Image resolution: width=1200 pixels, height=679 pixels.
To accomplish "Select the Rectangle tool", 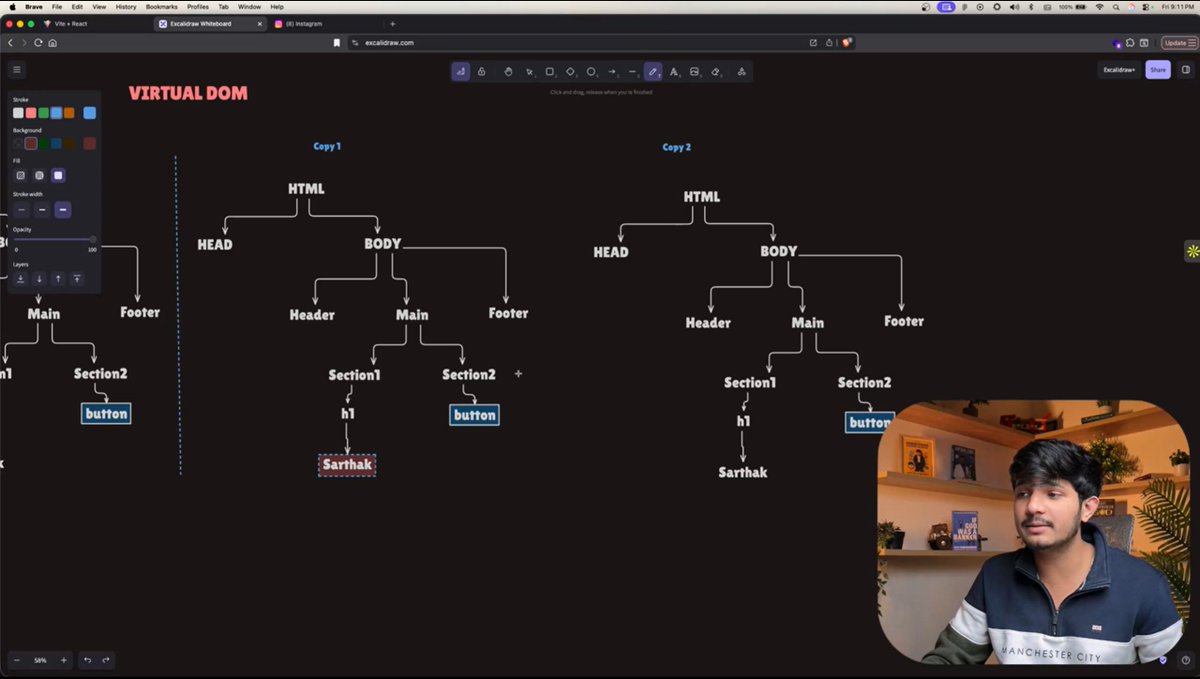I will coord(550,71).
